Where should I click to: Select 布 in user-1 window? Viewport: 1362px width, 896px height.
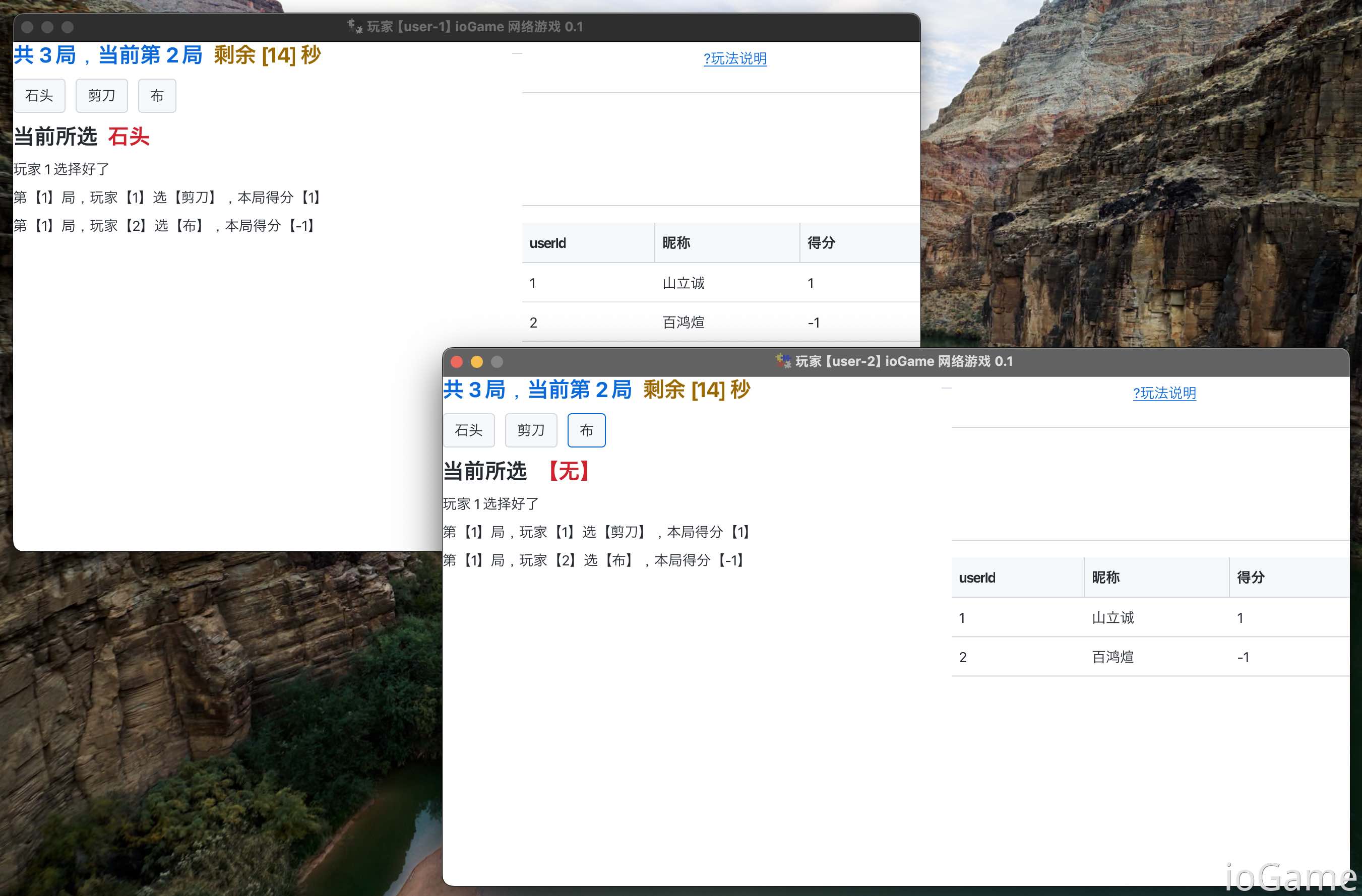point(157,96)
